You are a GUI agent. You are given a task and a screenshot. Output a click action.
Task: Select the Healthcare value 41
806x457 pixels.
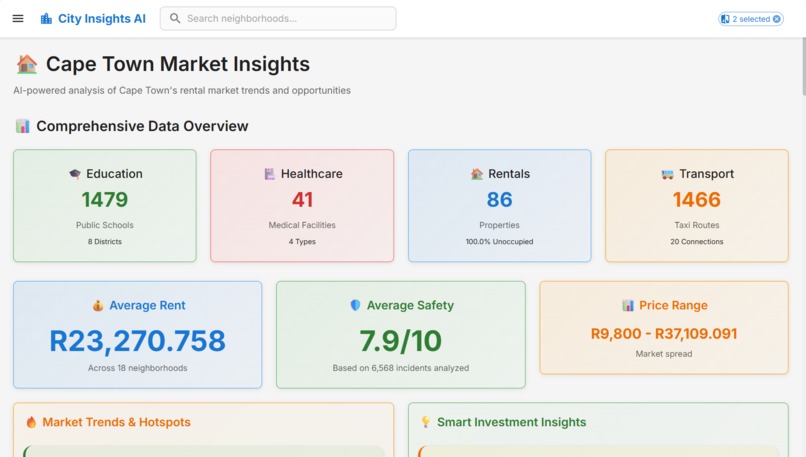tap(302, 199)
